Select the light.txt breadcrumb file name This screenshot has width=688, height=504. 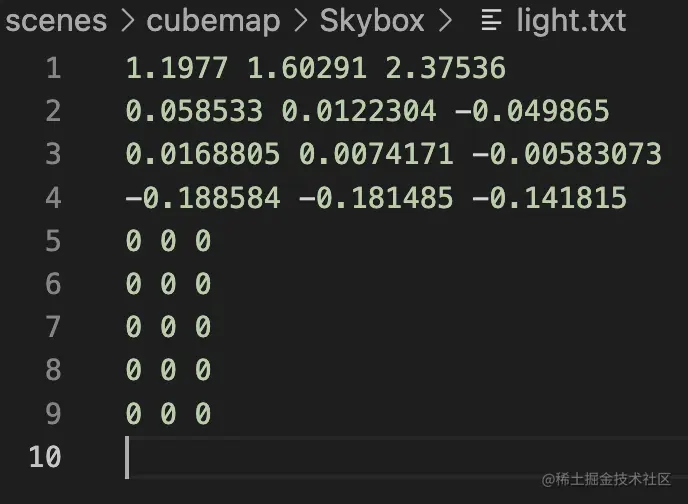point(571,21)
